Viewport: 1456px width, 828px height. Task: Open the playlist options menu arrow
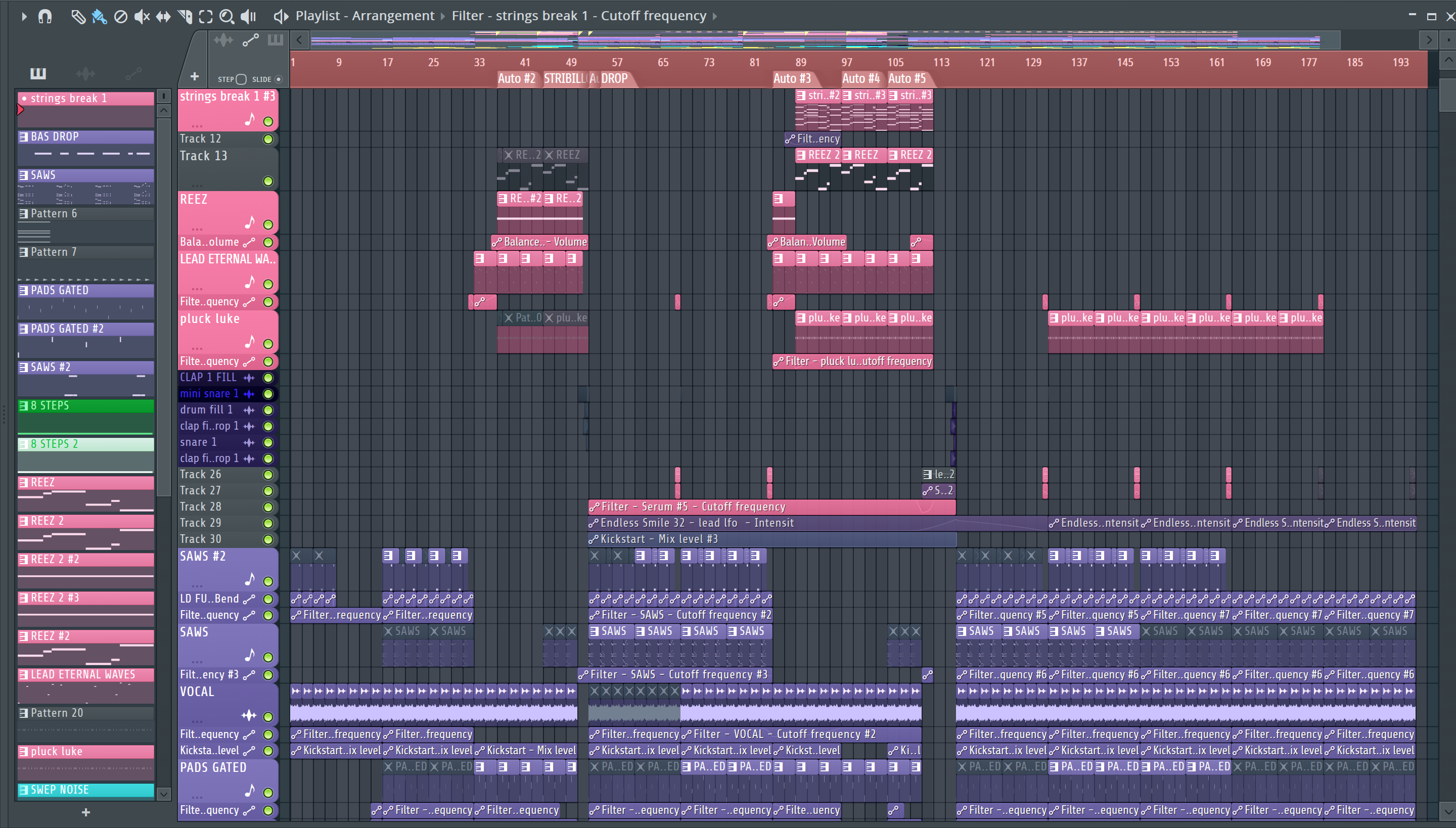click(24, 17)
